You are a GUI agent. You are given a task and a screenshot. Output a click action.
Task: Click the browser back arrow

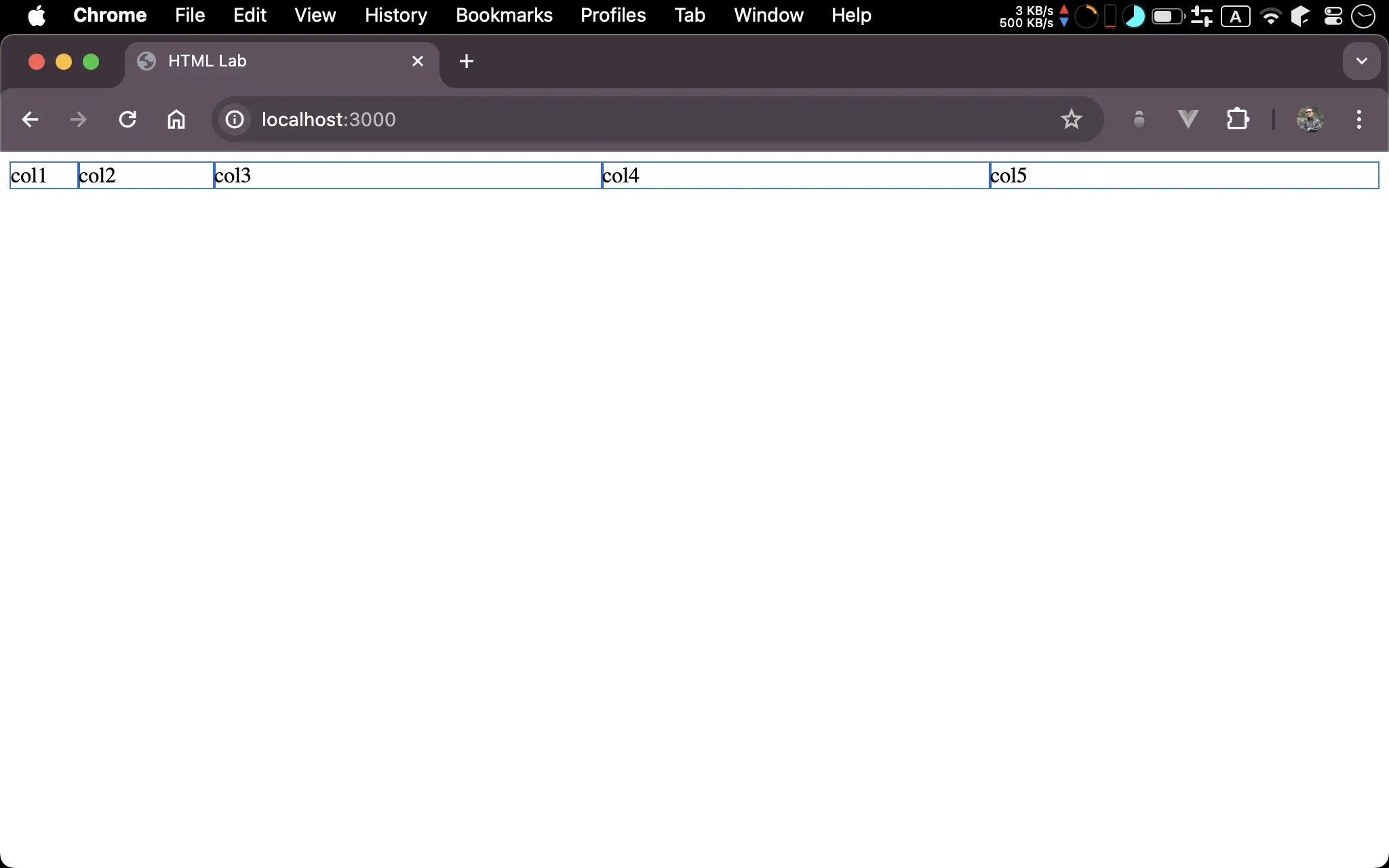pos(30,119)
